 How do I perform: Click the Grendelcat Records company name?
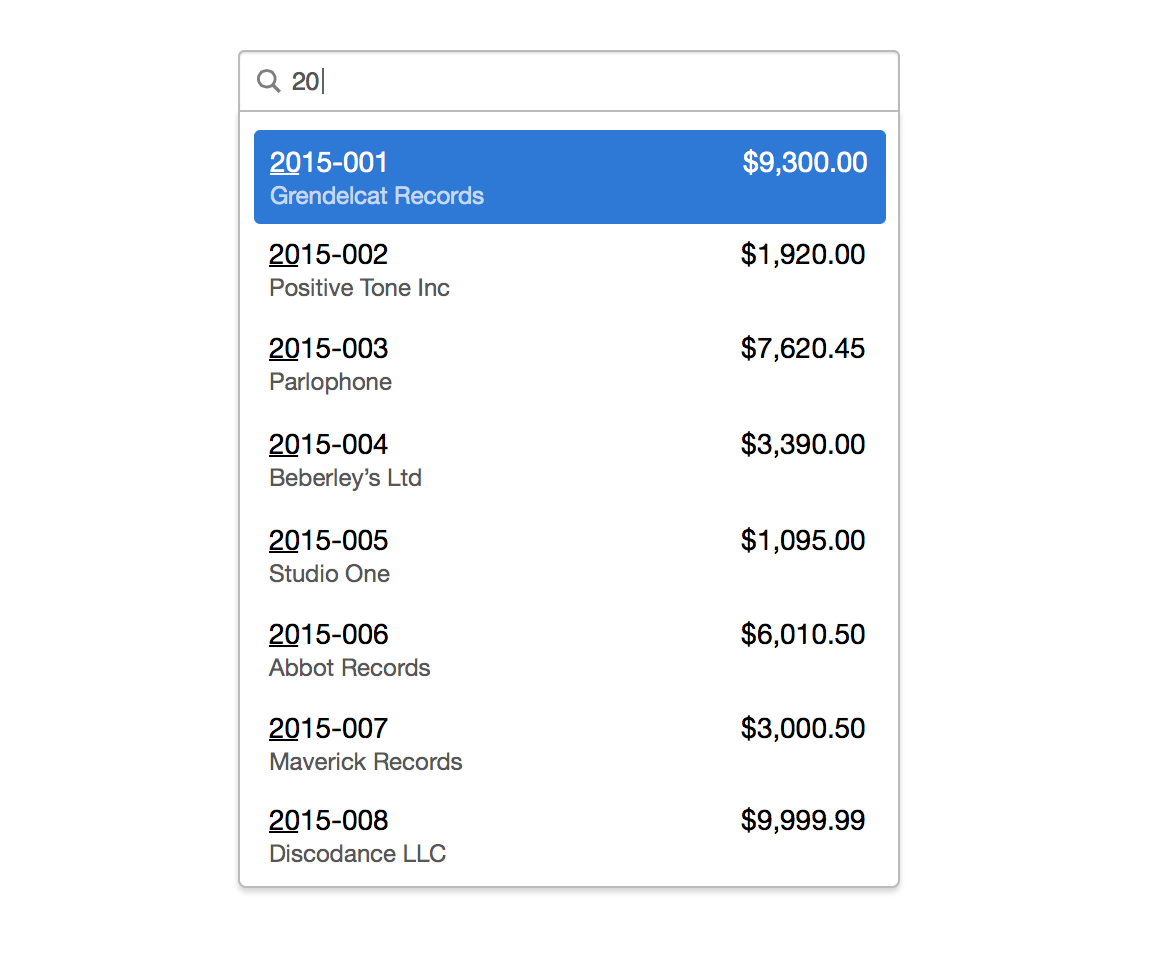377,196
